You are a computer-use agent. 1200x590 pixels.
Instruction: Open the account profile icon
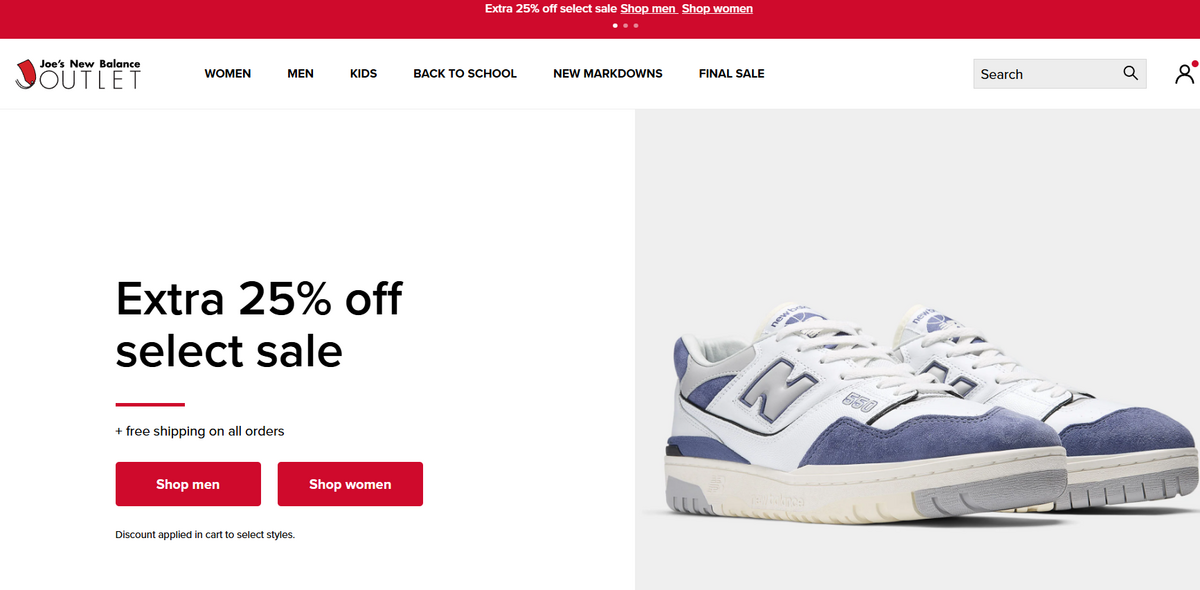click(x=1184, y=74)
